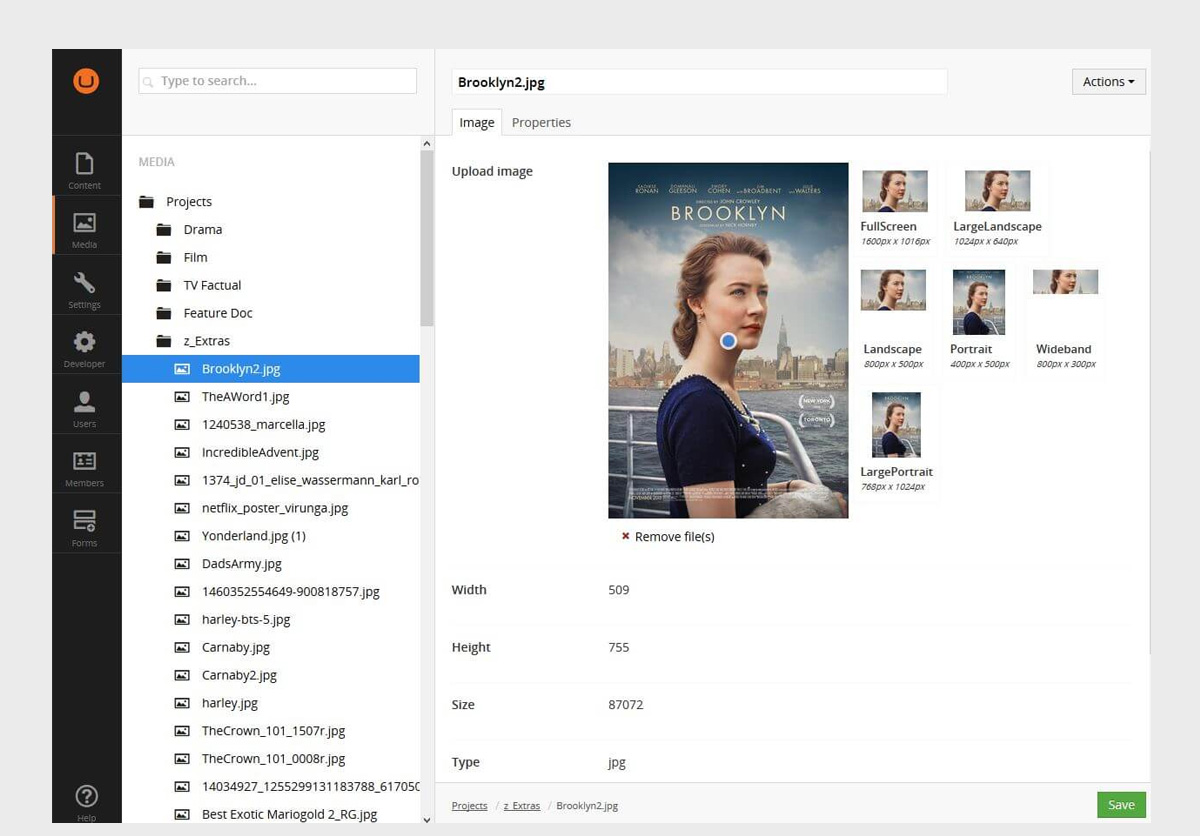
Task: Open harley-bts-5.jpg in the tree
Action: (245, 620)
